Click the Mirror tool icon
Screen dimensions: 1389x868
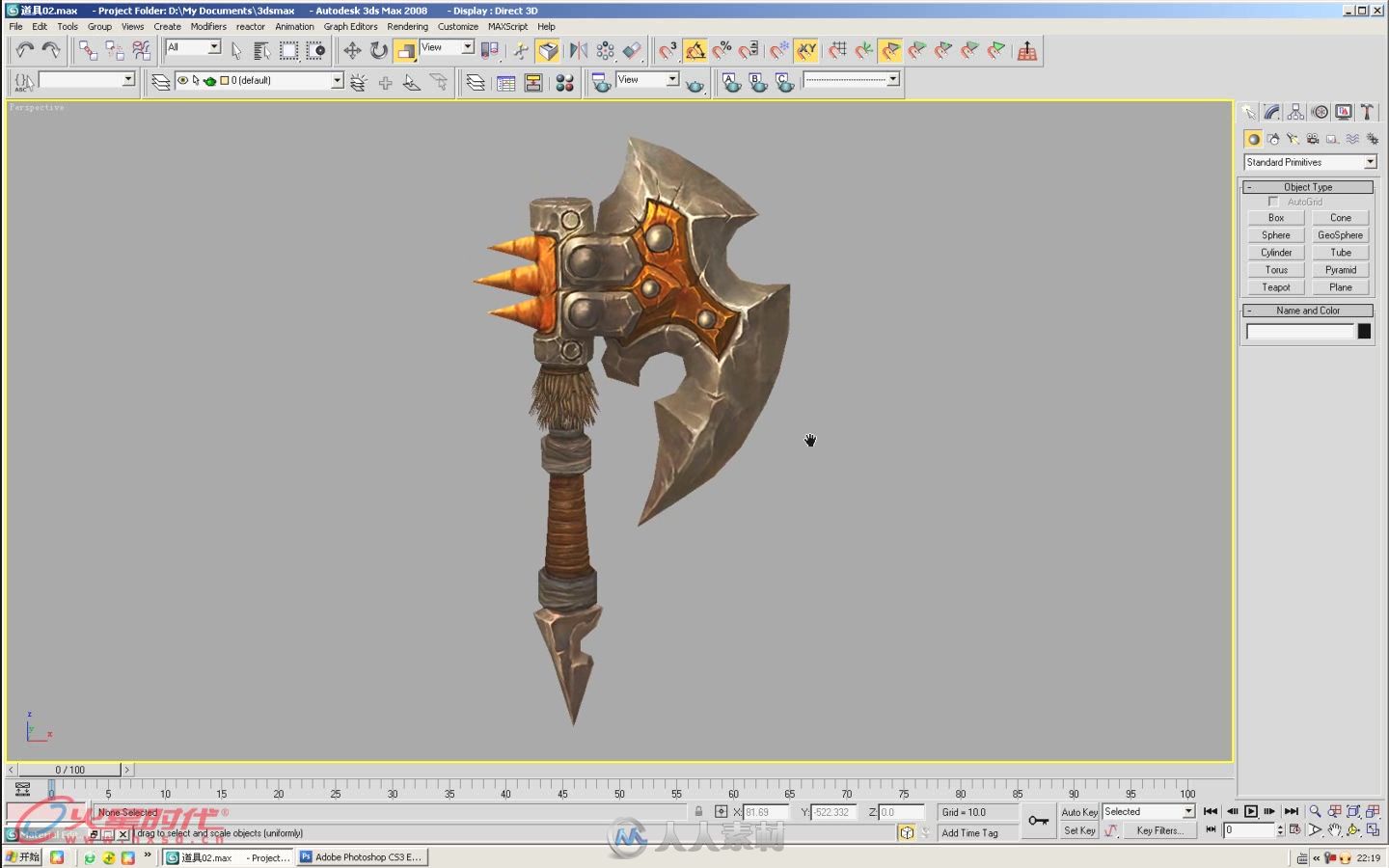pos(579,50)
